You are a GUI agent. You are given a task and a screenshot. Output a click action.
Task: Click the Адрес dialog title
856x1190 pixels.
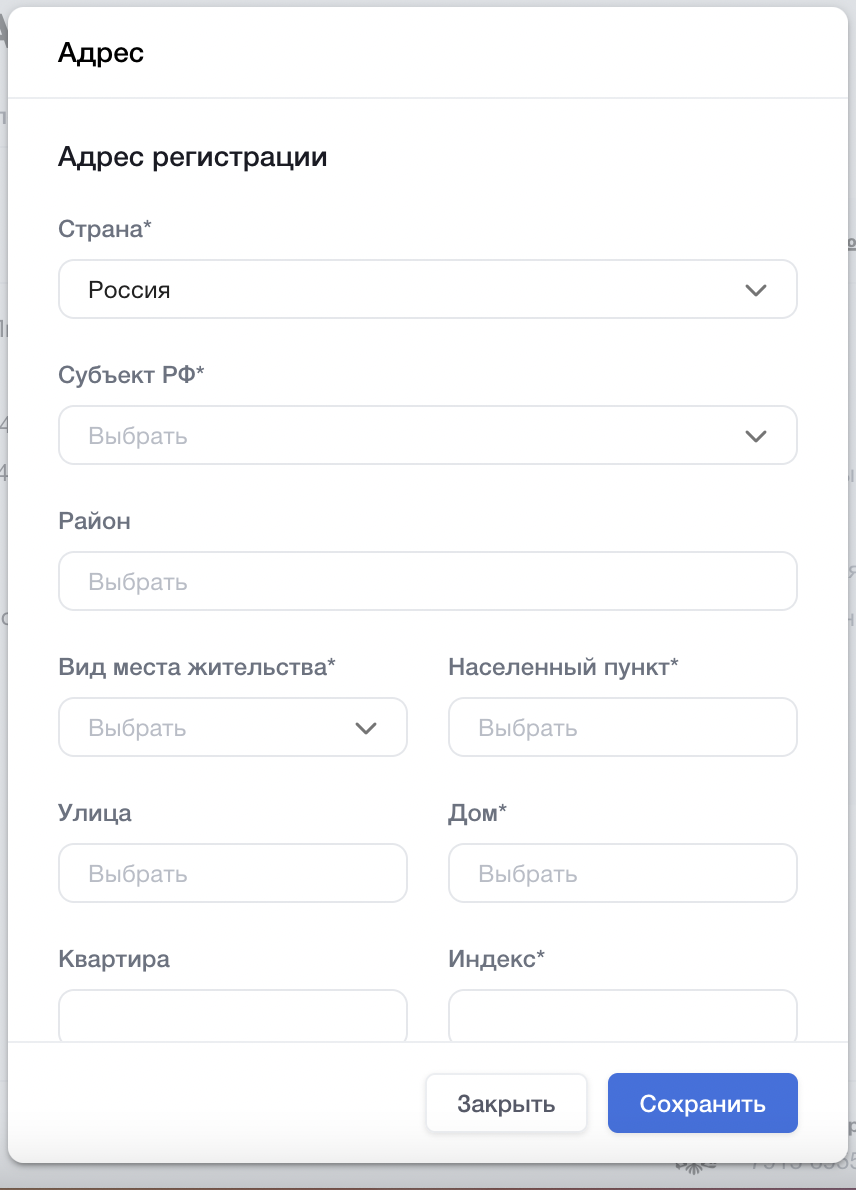101,53
